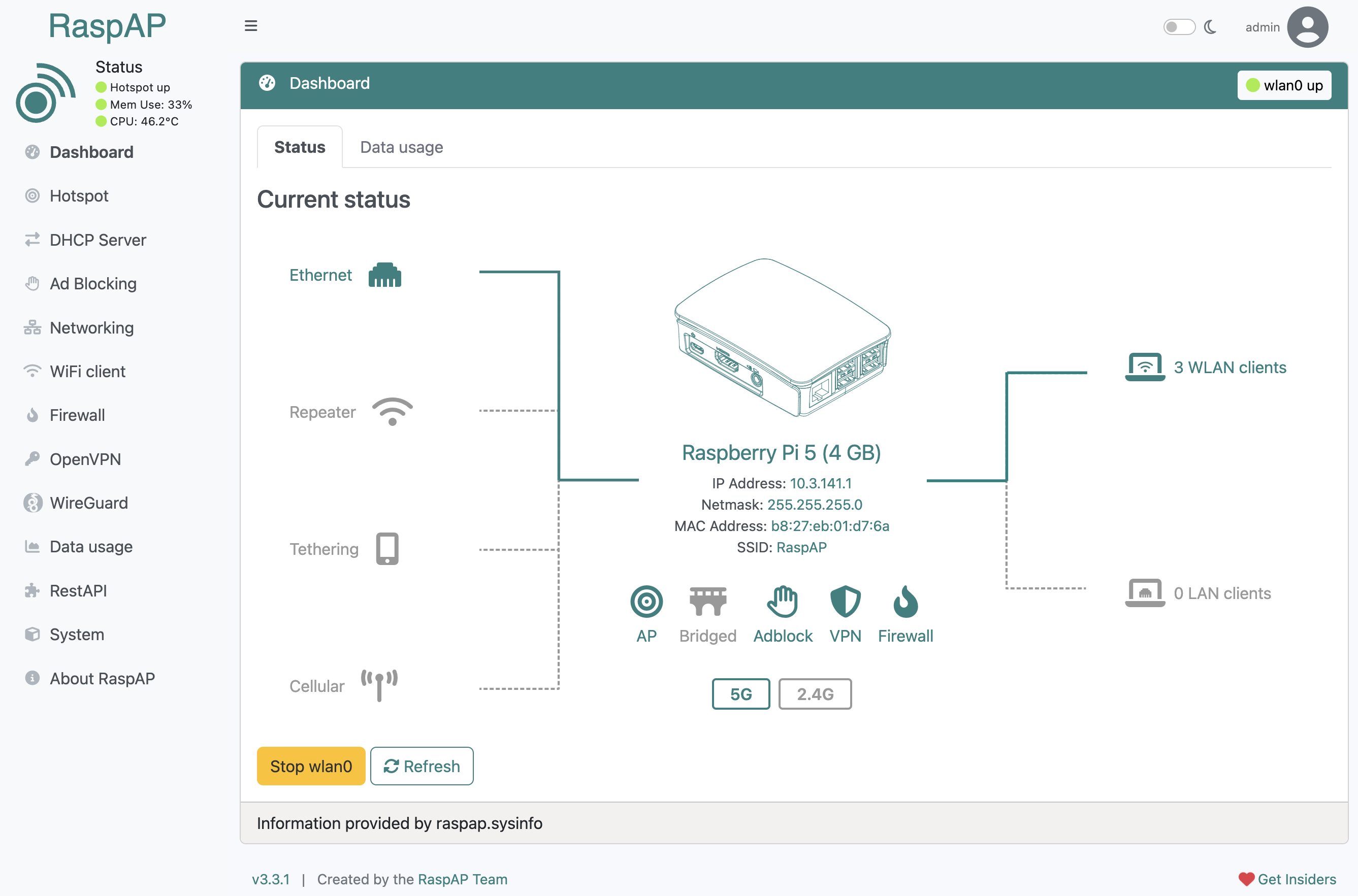Screen dimensions: 1358x896
Task: Click the RaspAP logo title
Action: click(x=108, y=26)
